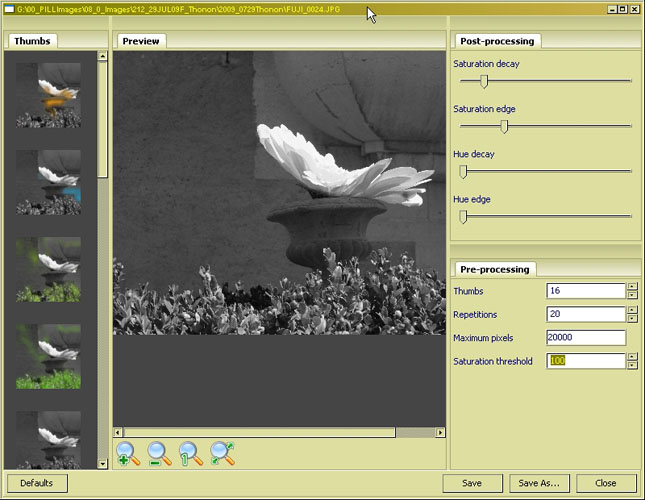Click the fit-to-window zoom icon

point(223,454)
